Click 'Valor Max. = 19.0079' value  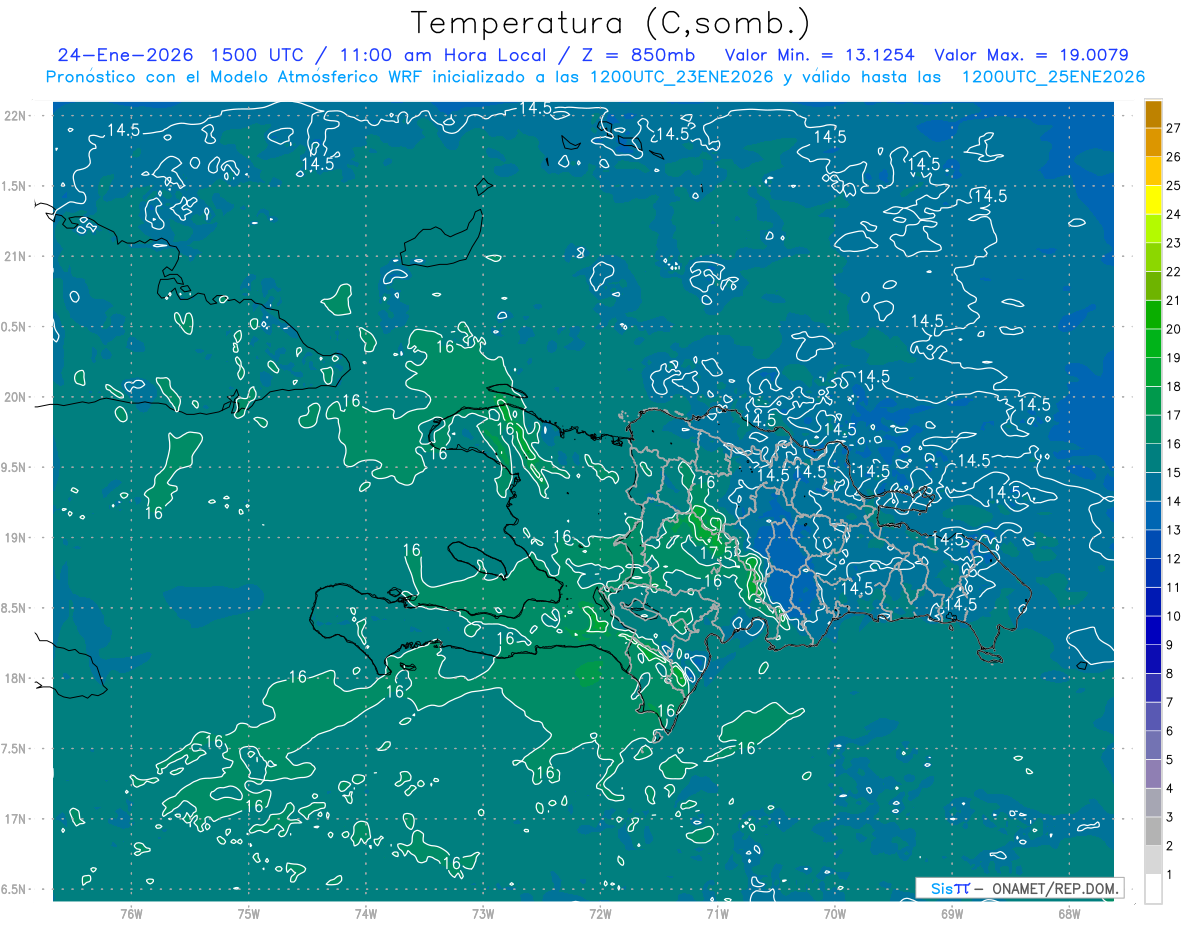point(1031,55)
